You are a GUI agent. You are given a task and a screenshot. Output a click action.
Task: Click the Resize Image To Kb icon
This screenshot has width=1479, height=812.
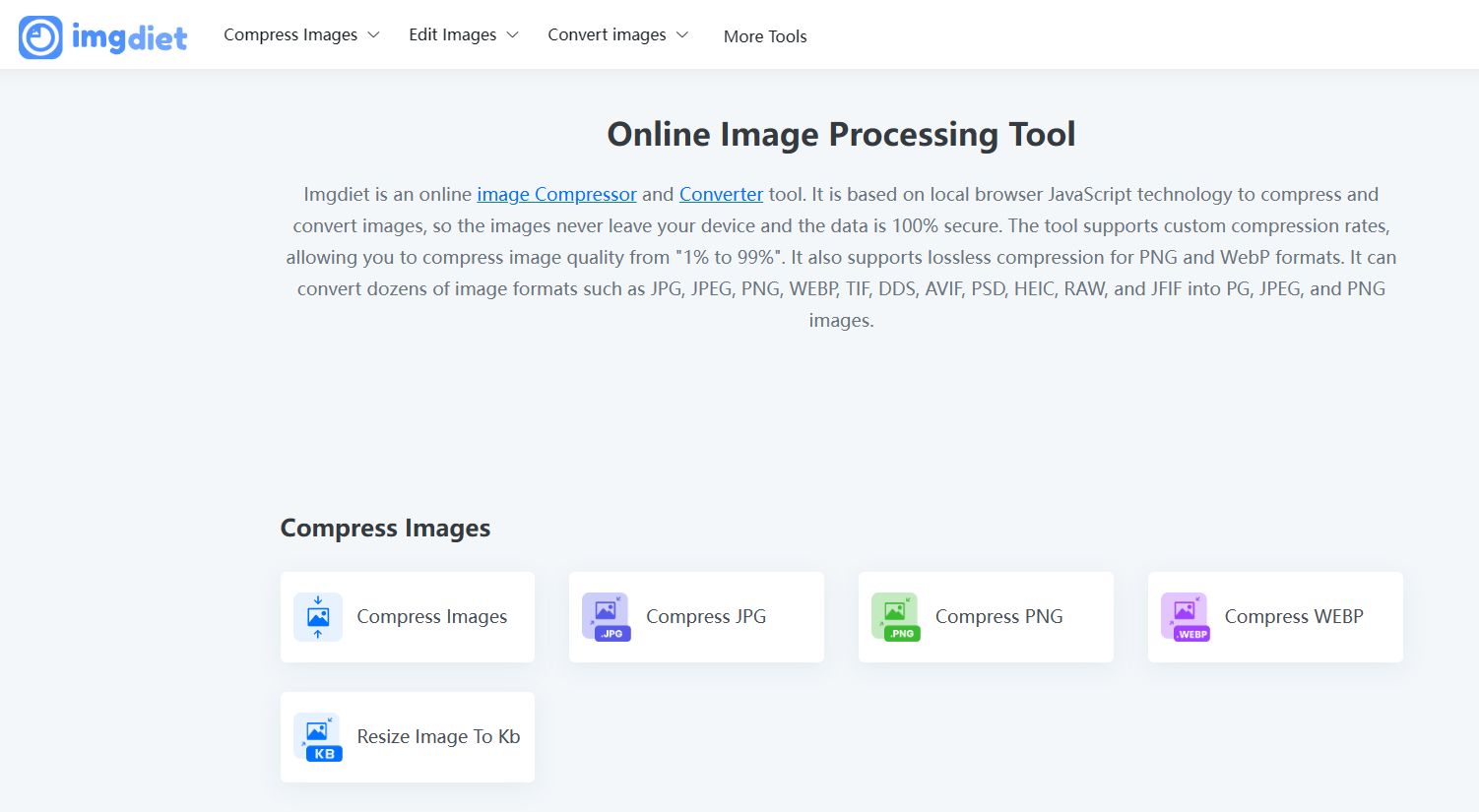(x=318, y=737)
